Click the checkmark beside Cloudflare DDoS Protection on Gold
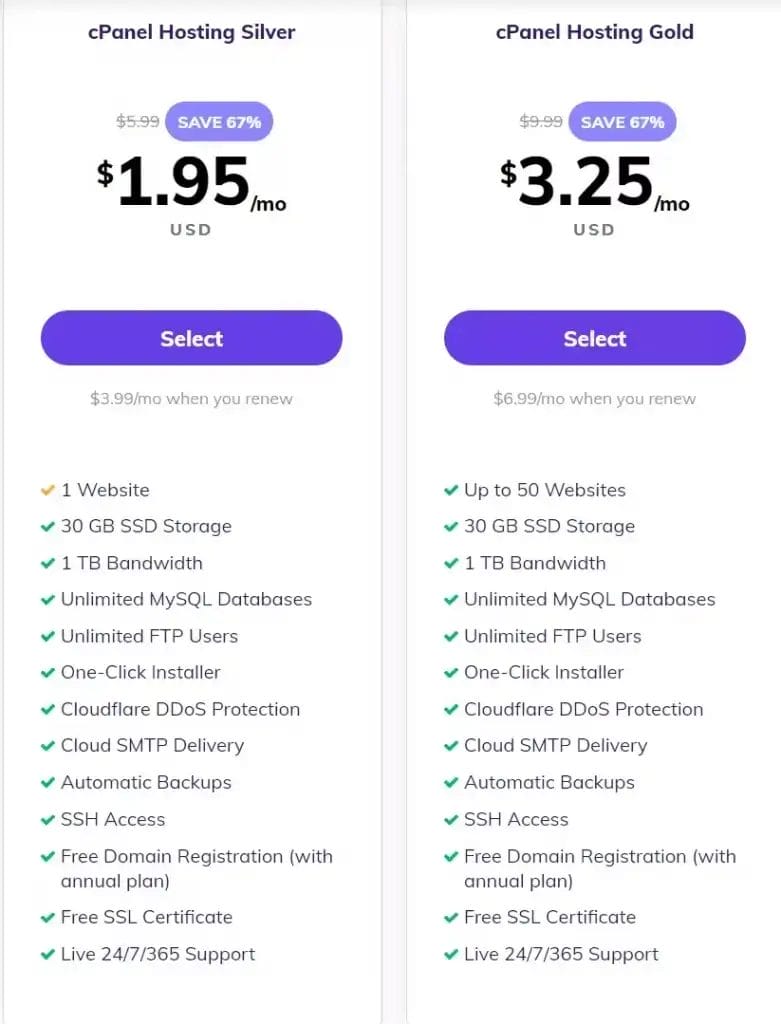The height and width of the screenshot is (1024, 781). [452, 709]
